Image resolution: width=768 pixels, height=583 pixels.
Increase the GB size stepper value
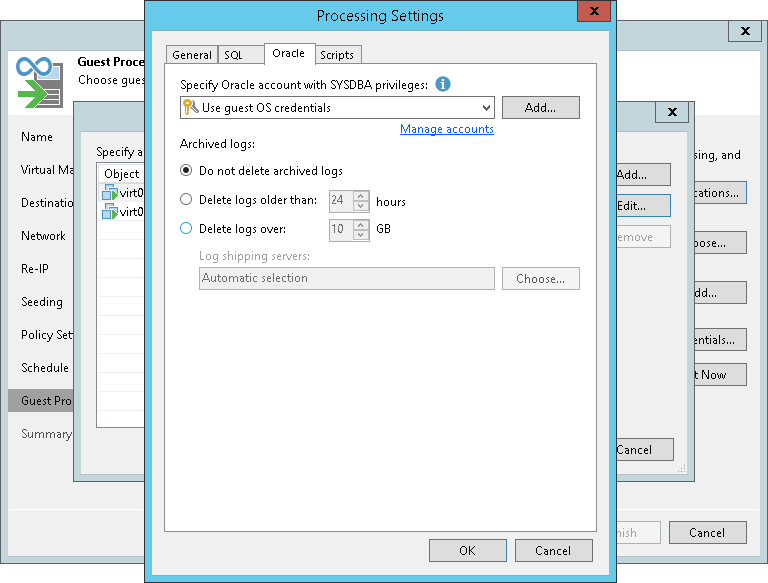click(361, 225)
